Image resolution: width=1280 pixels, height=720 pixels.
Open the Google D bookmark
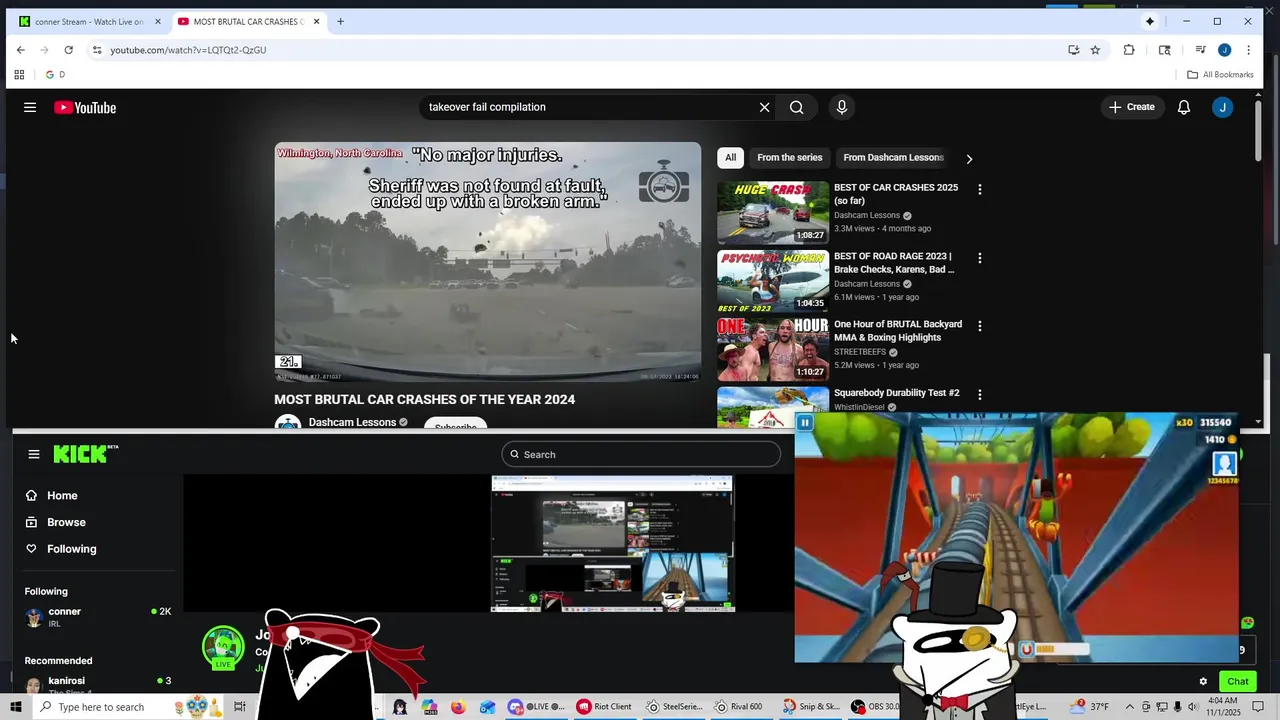coord(55,75)
